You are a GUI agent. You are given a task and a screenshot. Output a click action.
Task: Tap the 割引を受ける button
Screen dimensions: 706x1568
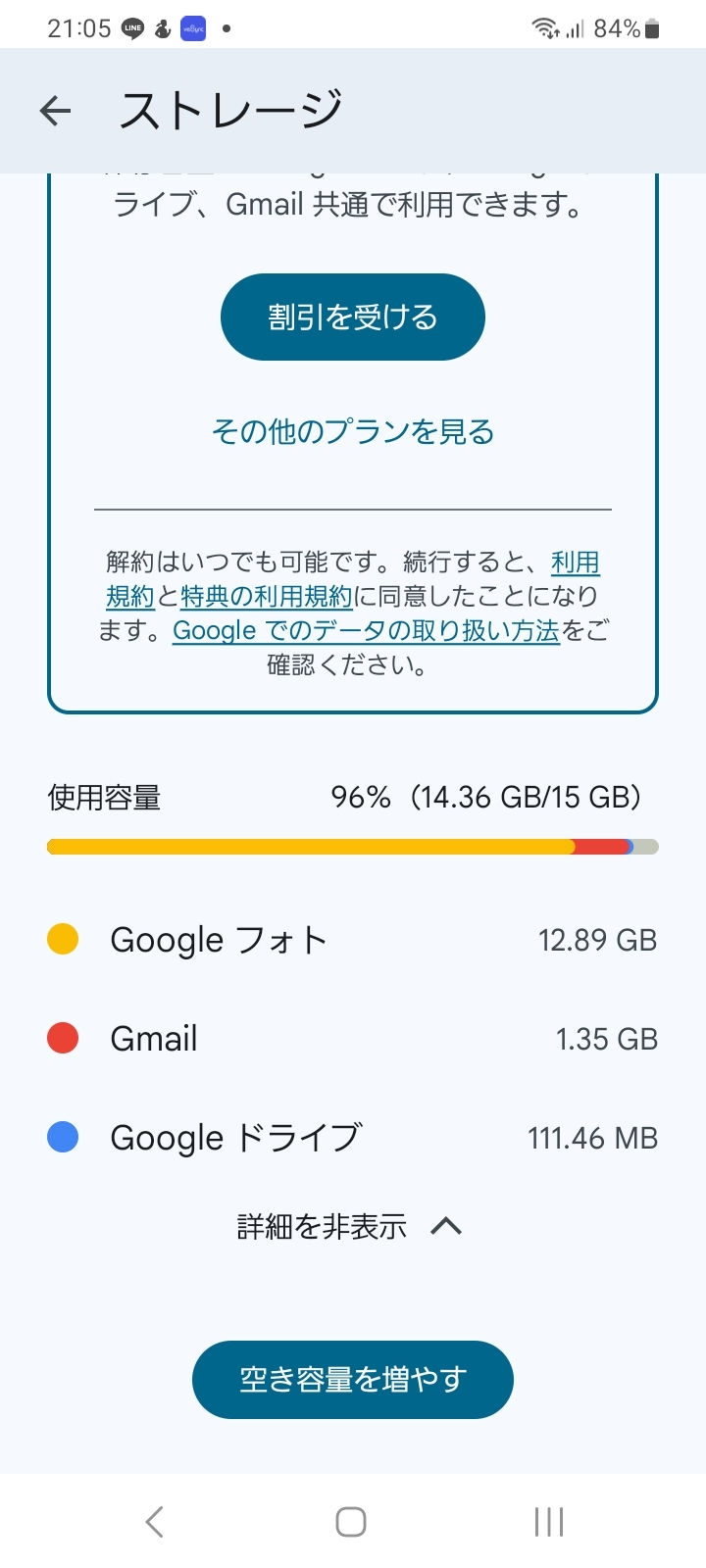[353, 317]
